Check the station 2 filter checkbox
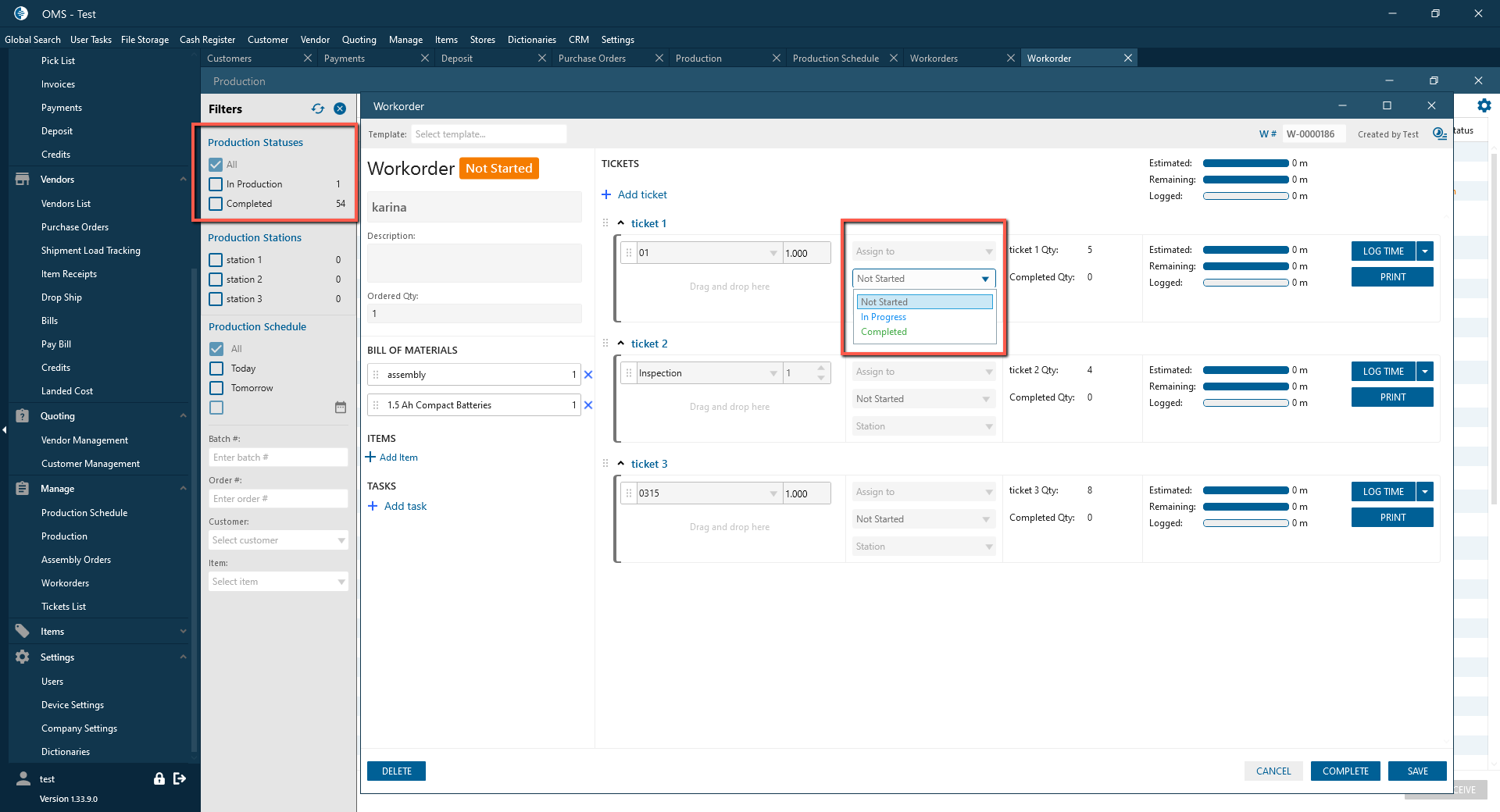This screenshot has height=812, width=1500. 216,280
